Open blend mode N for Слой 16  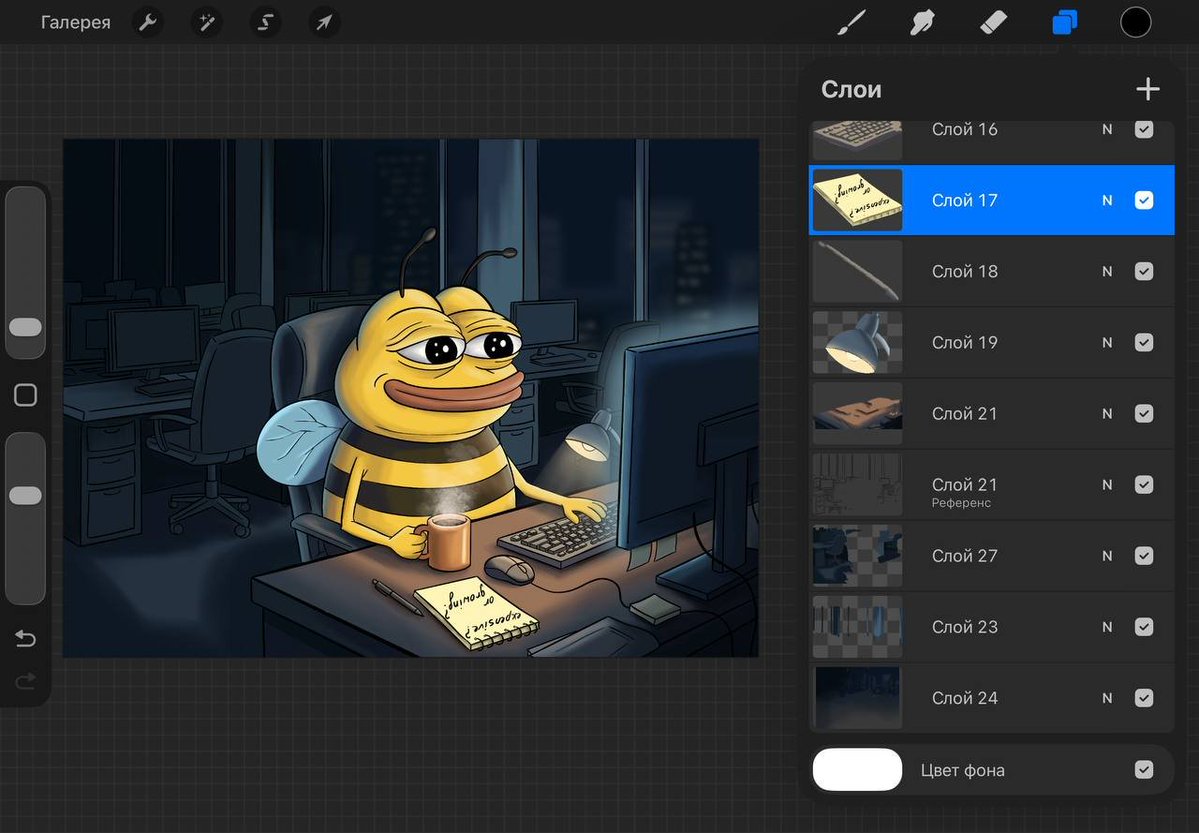[1107, 129]
